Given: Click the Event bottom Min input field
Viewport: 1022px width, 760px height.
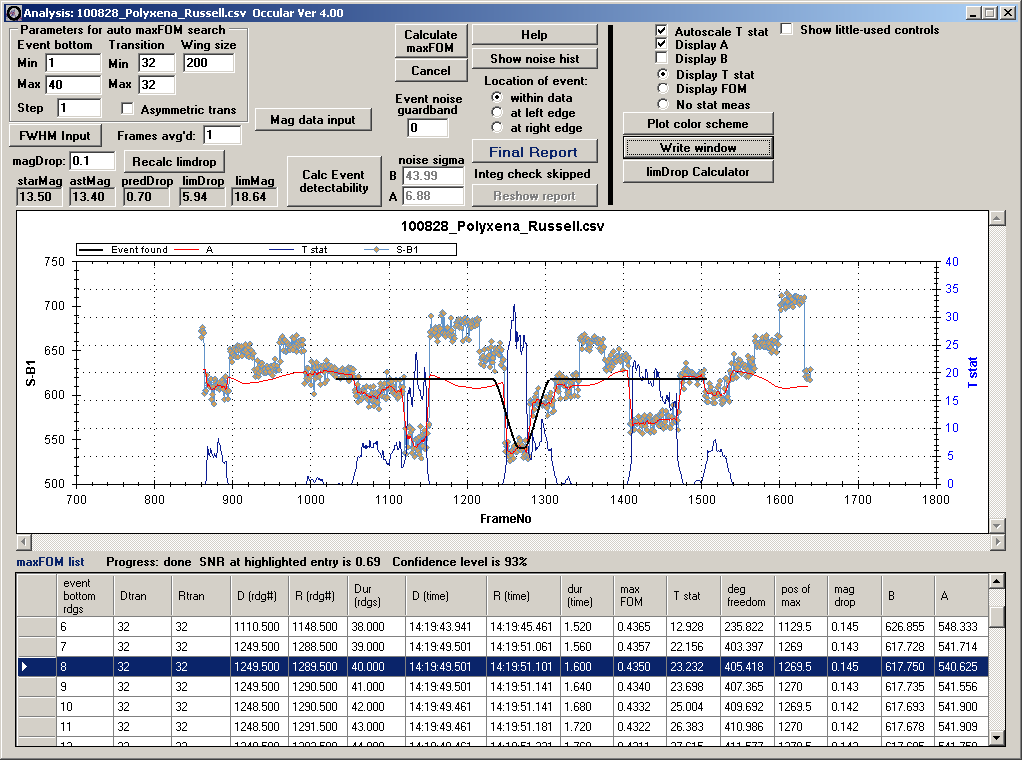Looking at the screenshot, I should [73, 63].
